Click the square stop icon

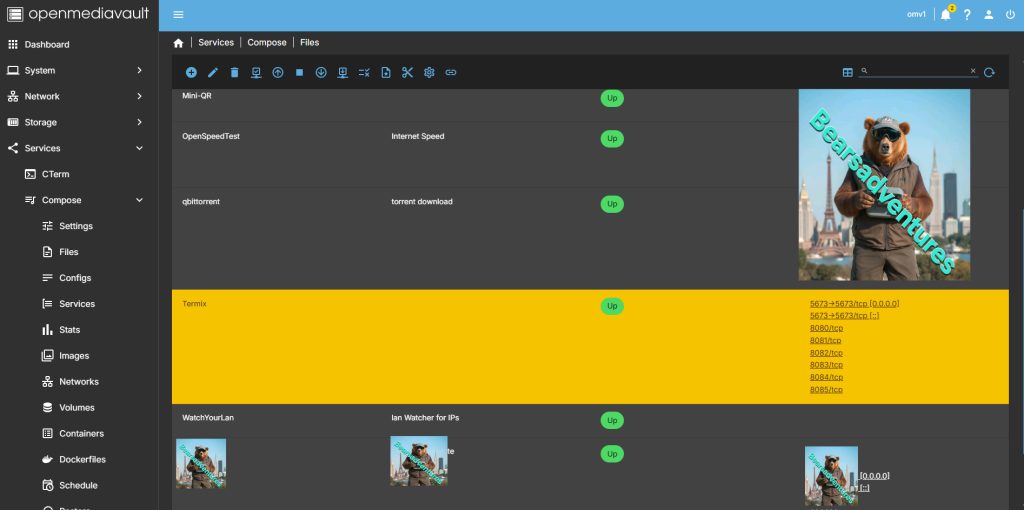pos(299,72)
